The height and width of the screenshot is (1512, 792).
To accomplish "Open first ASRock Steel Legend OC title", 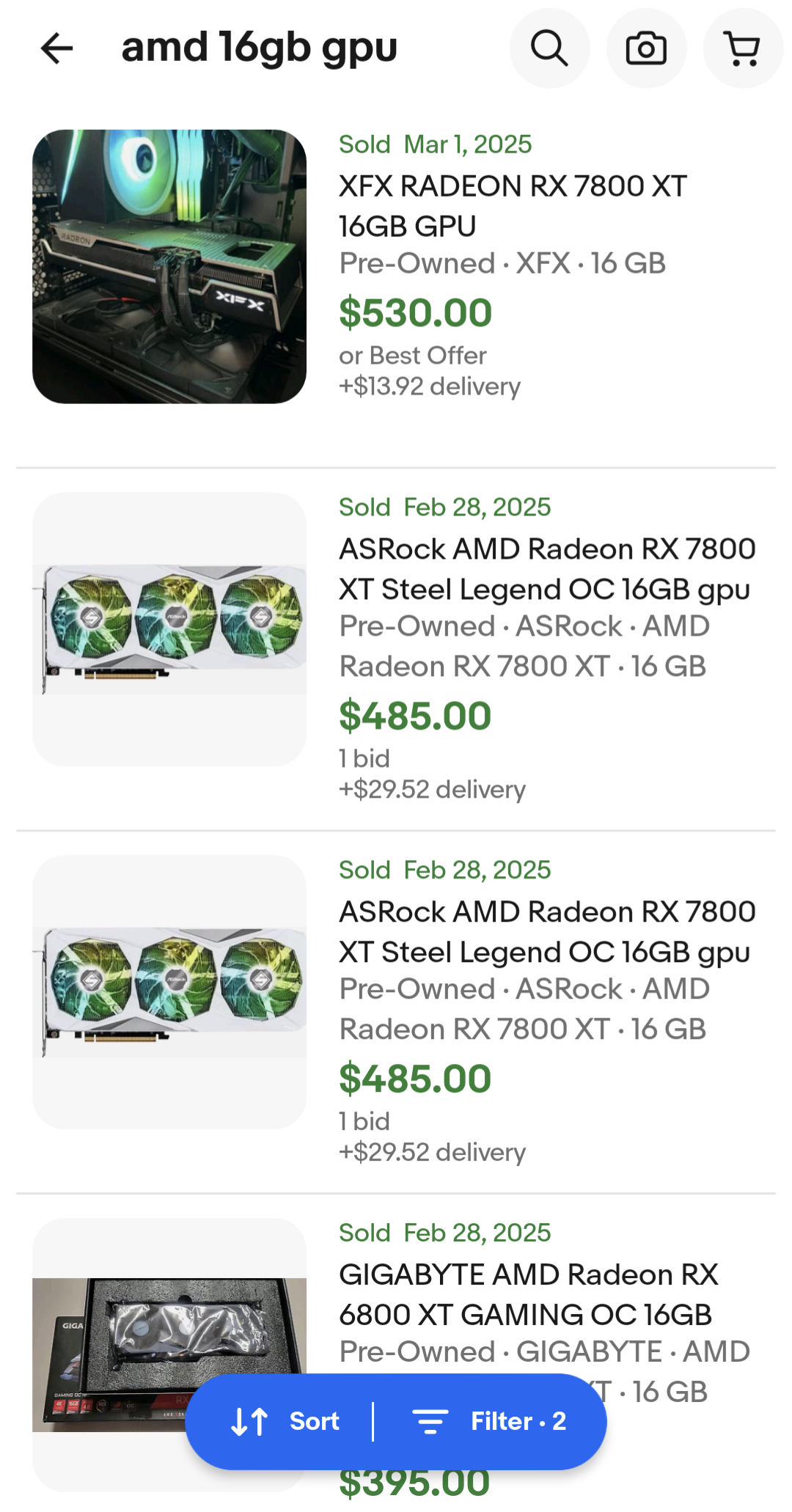I will [546, 569].
